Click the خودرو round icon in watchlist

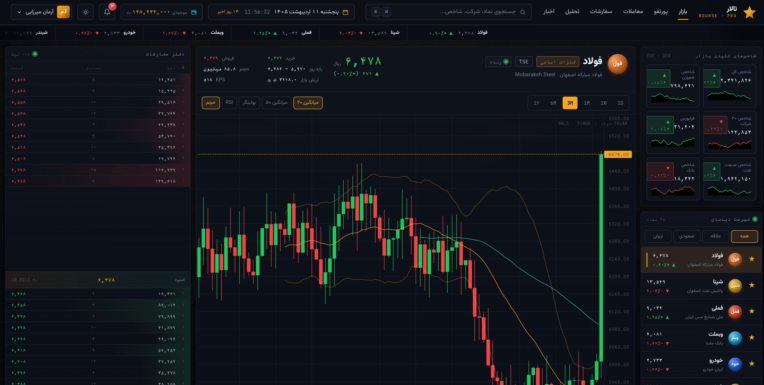pos(735,365)
